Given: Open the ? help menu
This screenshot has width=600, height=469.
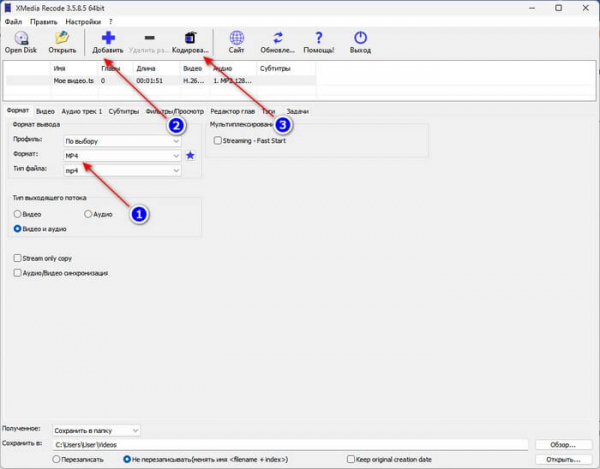Looking at the screenshot, I should tap(111, 22).
